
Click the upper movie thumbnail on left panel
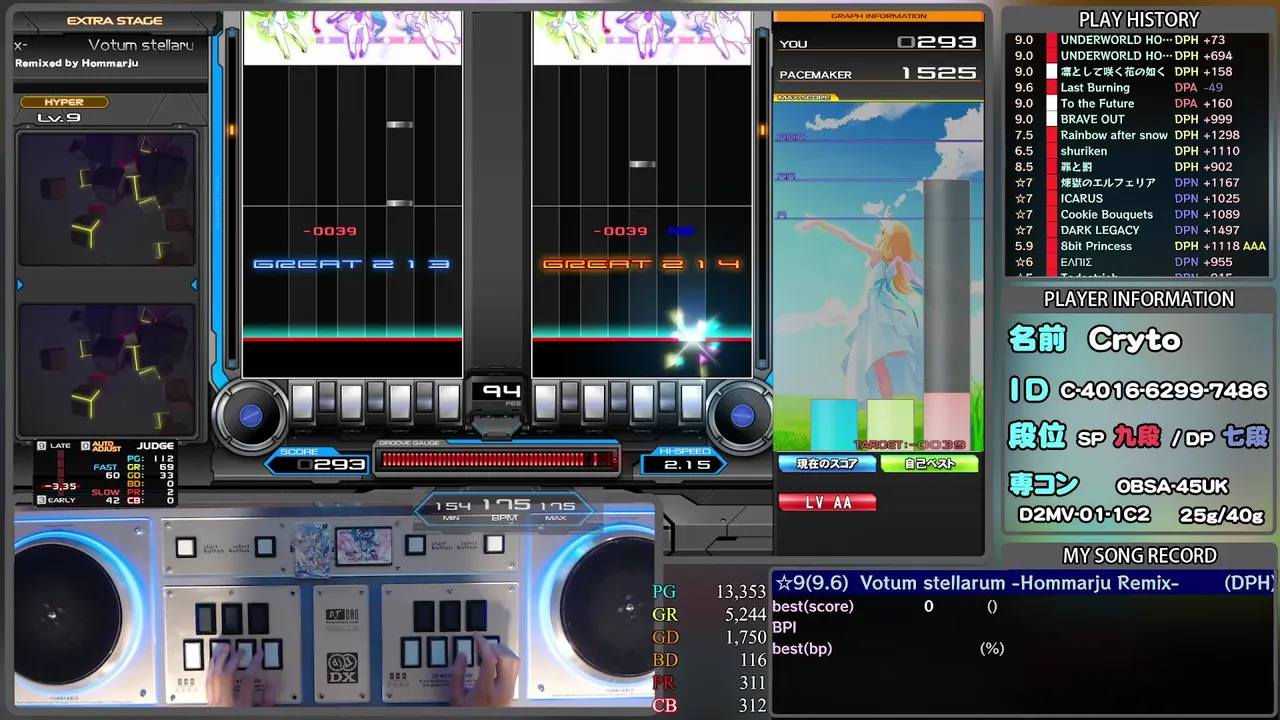click(107, 201)
